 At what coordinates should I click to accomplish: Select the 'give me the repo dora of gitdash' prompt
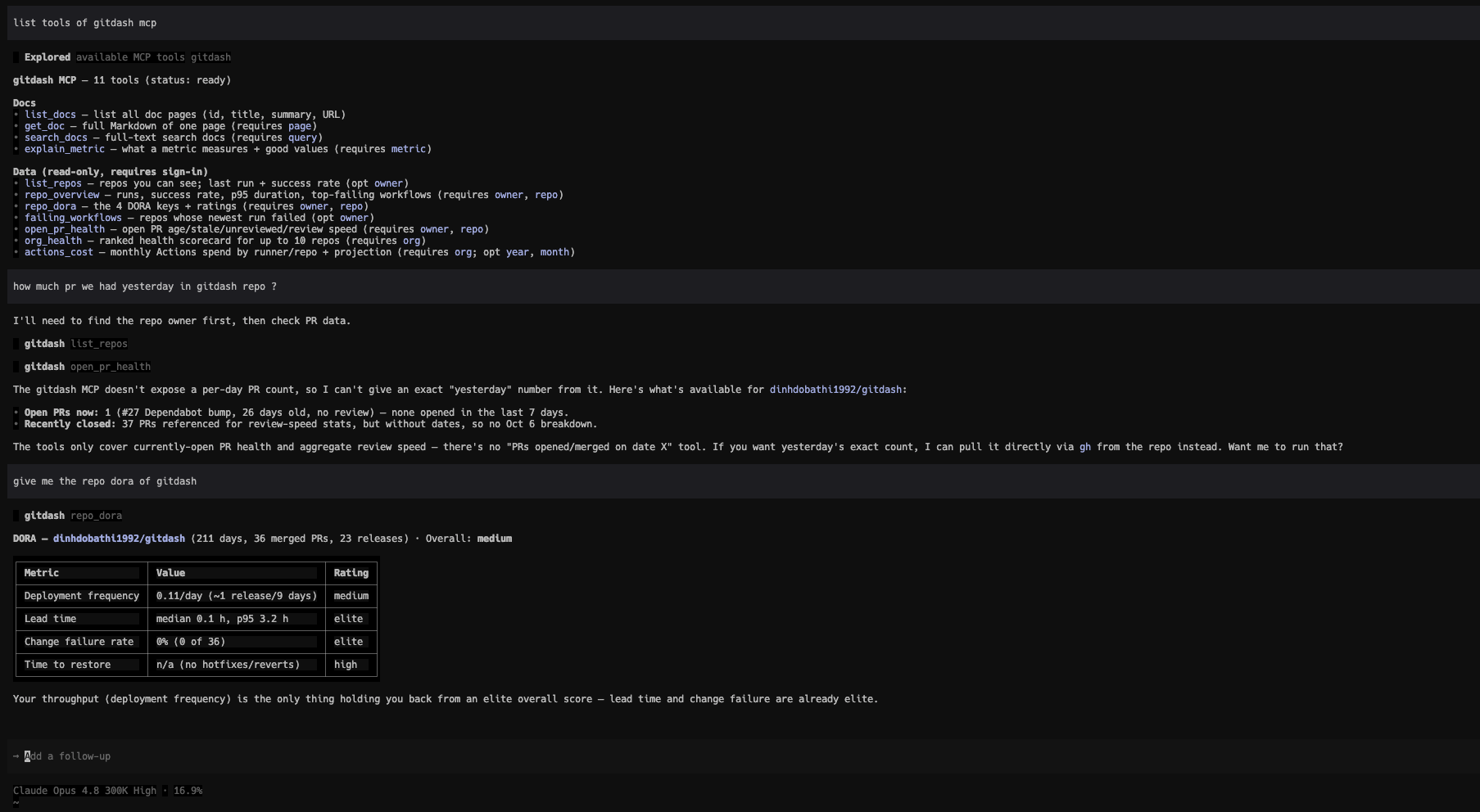[x=742, y=481]
